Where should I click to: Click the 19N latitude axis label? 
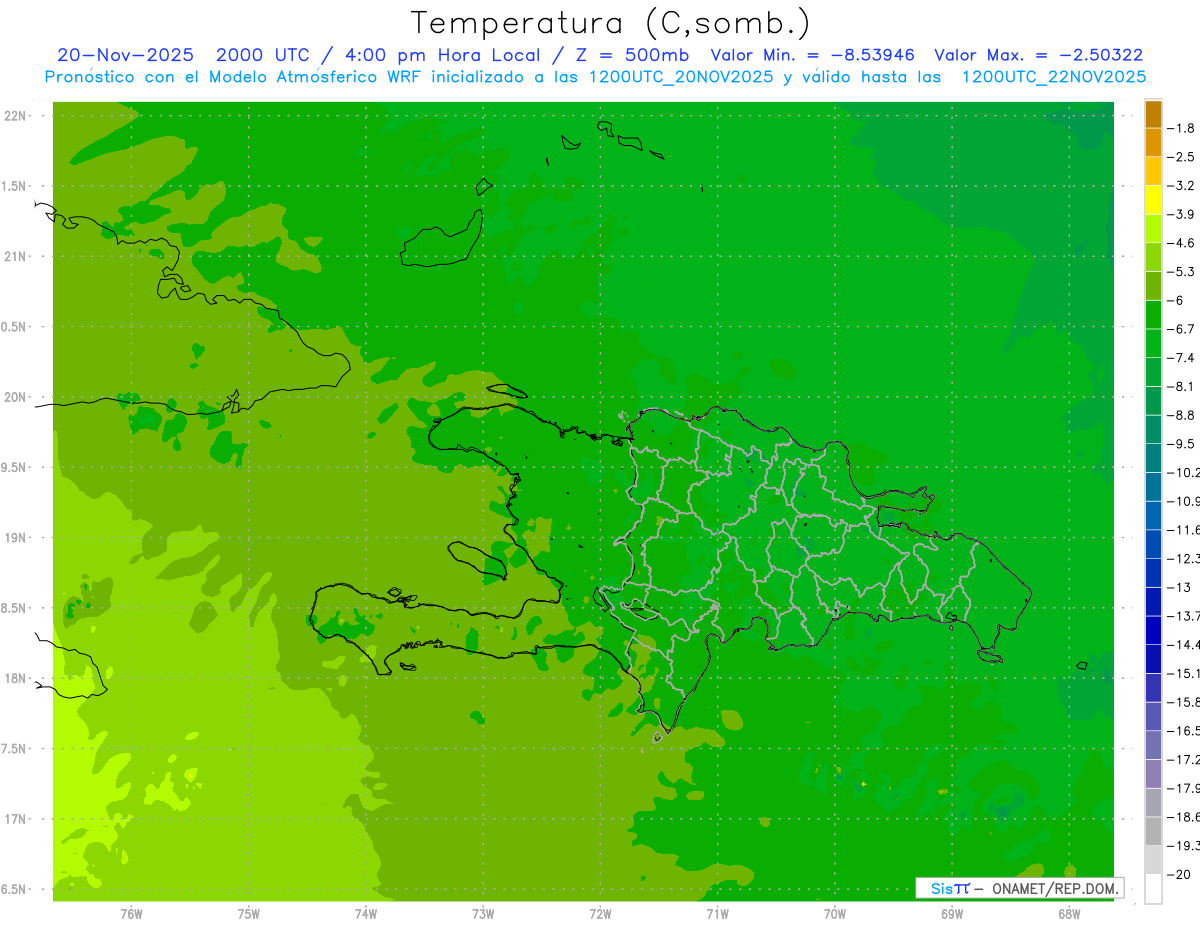click(x=15, y=538)
